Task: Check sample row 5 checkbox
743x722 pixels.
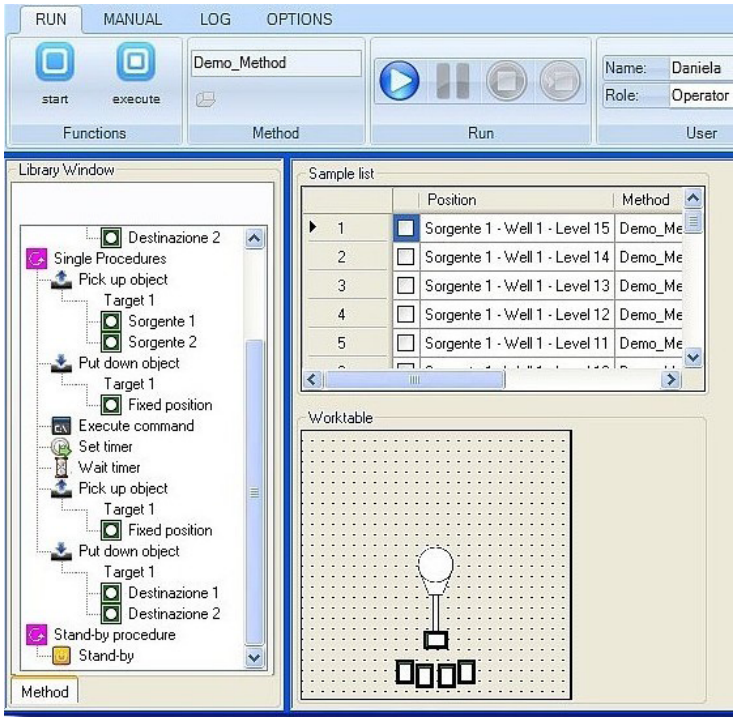Action: [x=406, y=343]
